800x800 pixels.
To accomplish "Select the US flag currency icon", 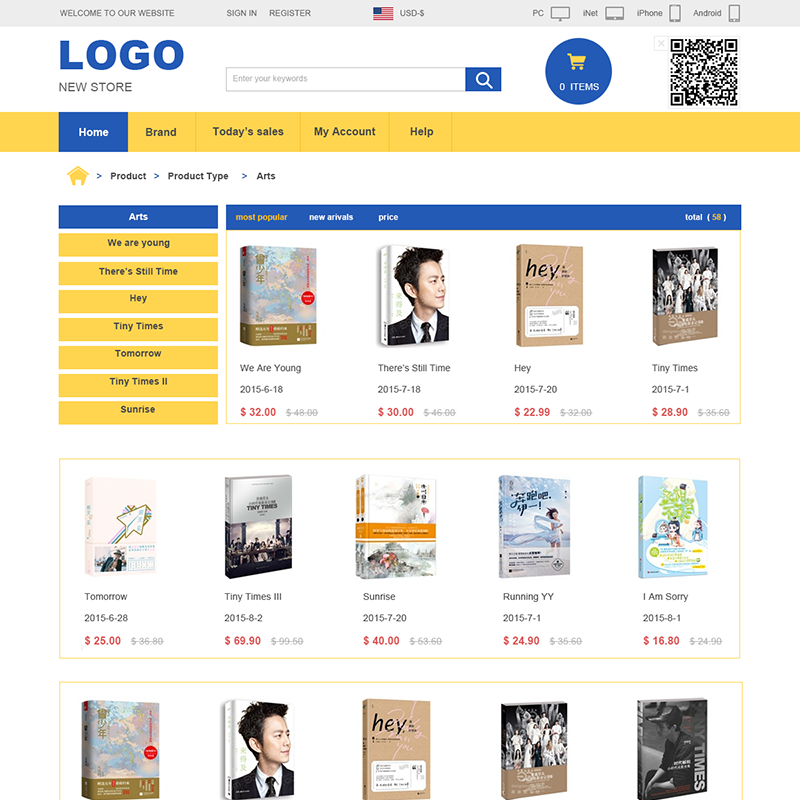I will click(x=383, y=14).
